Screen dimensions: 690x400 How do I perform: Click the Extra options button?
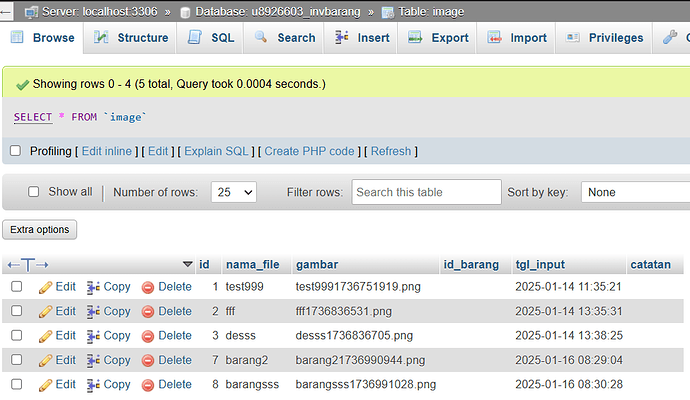point(40,229)
